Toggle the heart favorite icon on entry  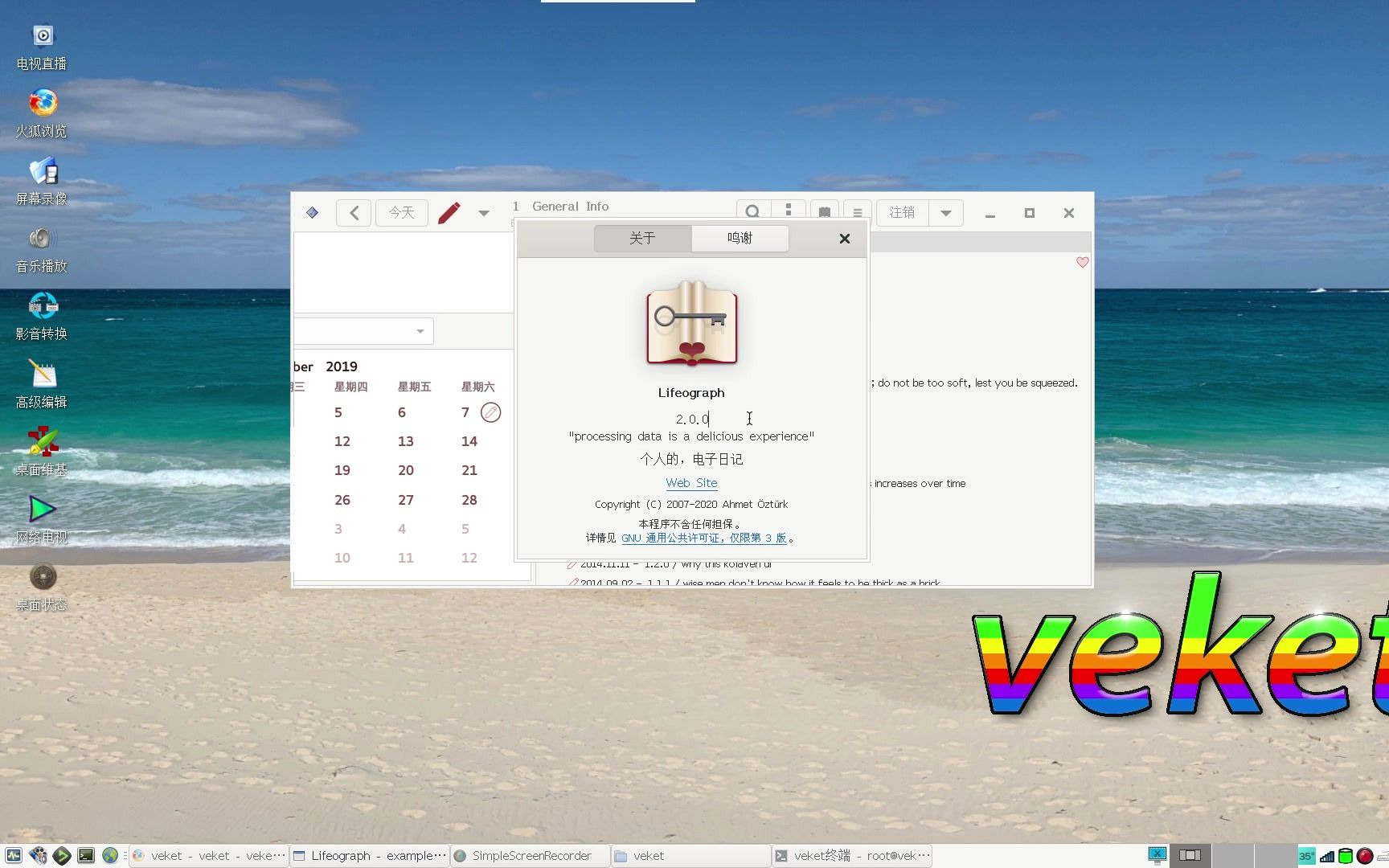[x=1083, y=262]
